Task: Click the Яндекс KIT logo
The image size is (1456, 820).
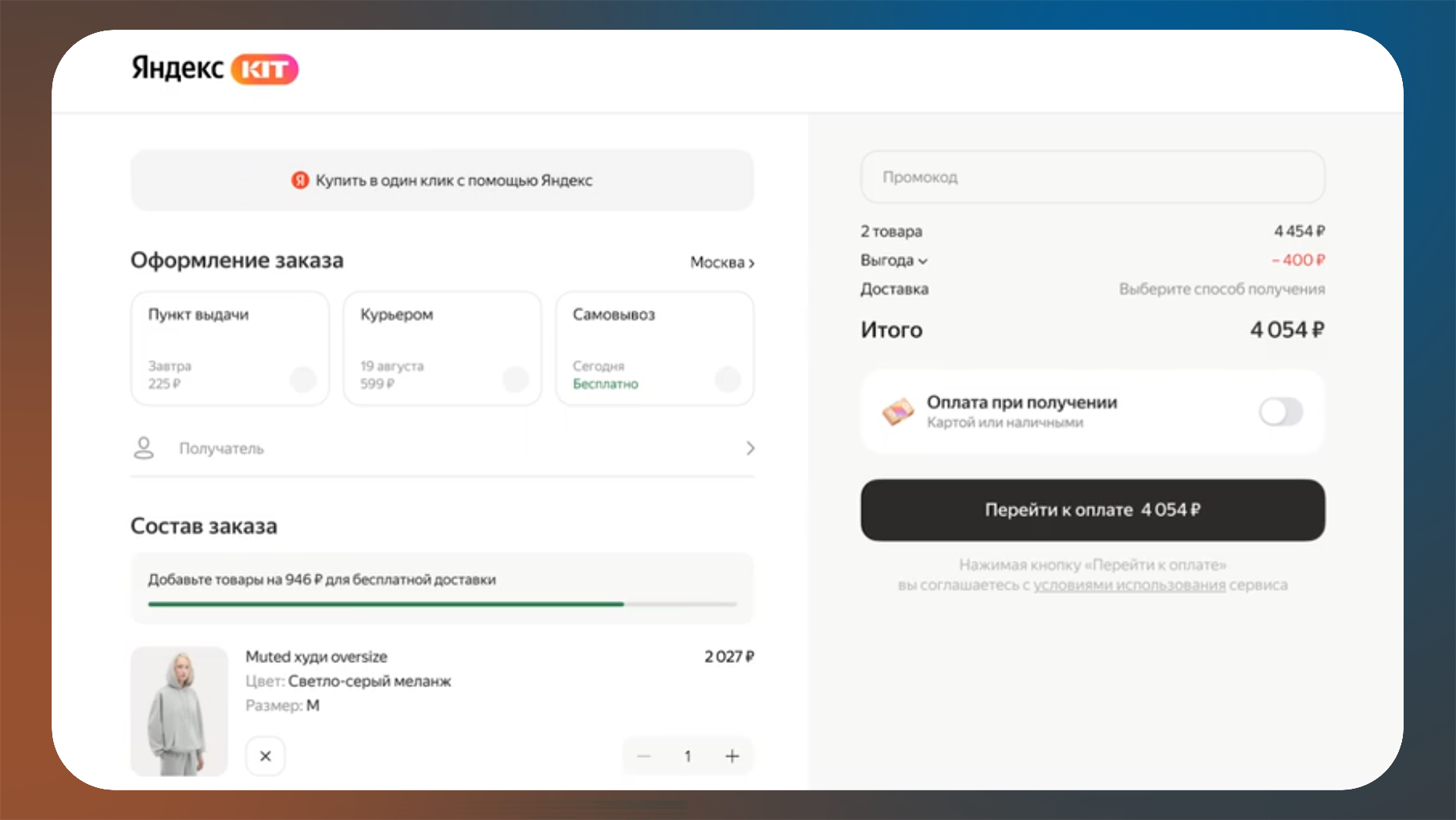Action: 214,69
